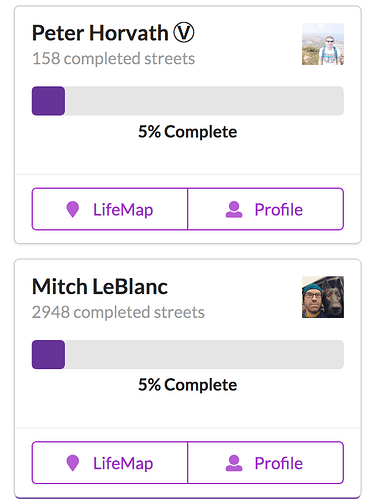This screenshot has width=379, height=499.
Task: Click the 2948 completed streets text
Action: tap(118, 312)
